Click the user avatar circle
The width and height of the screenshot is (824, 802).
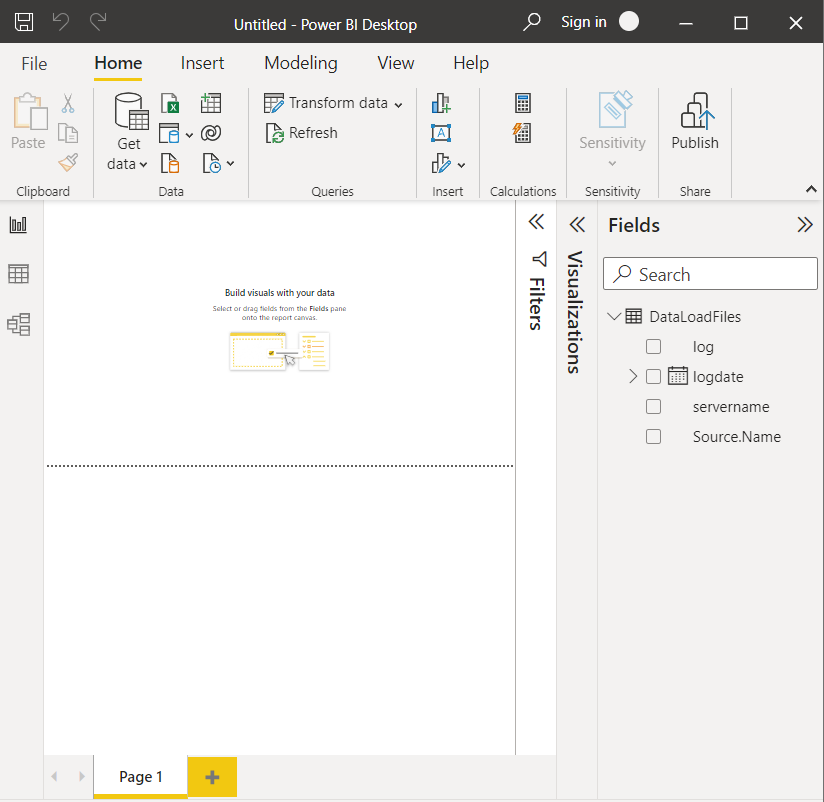point(629,22)
